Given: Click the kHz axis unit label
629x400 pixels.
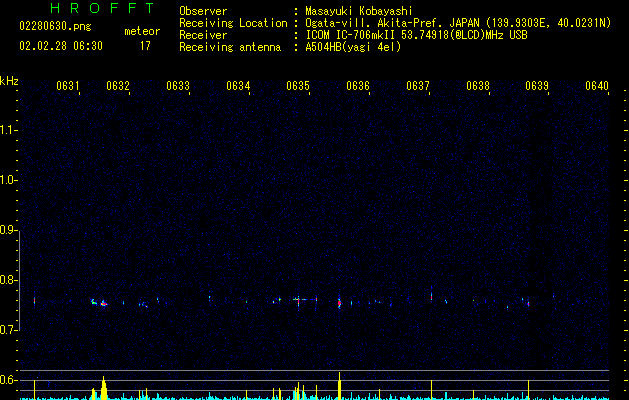Looking at the screenshot, I should (9, 81).
